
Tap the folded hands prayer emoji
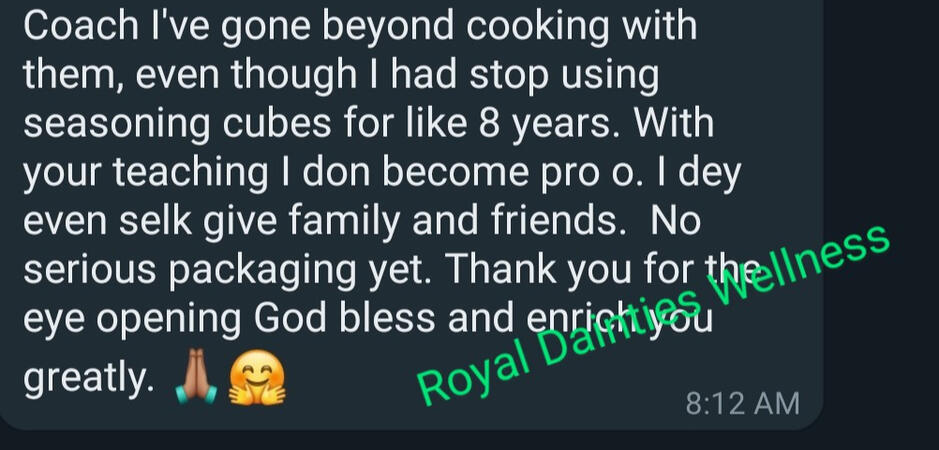[x=195, y=376]
